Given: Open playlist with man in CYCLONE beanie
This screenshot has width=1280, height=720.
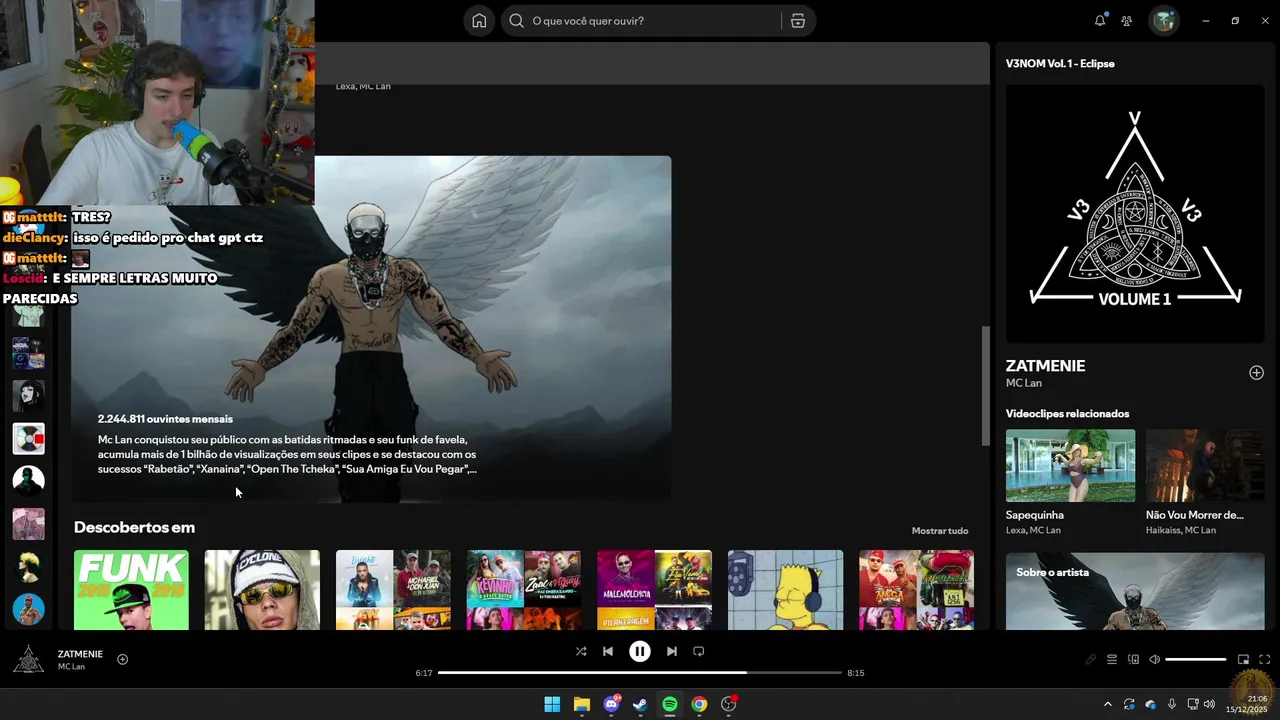Looking at the screenshot, I should (262, 590).
